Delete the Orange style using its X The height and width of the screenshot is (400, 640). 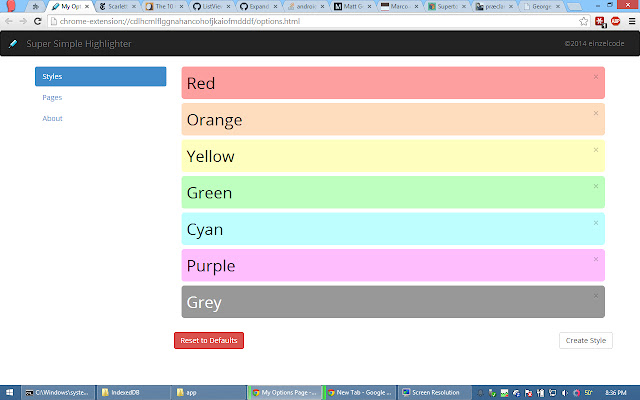595,113
